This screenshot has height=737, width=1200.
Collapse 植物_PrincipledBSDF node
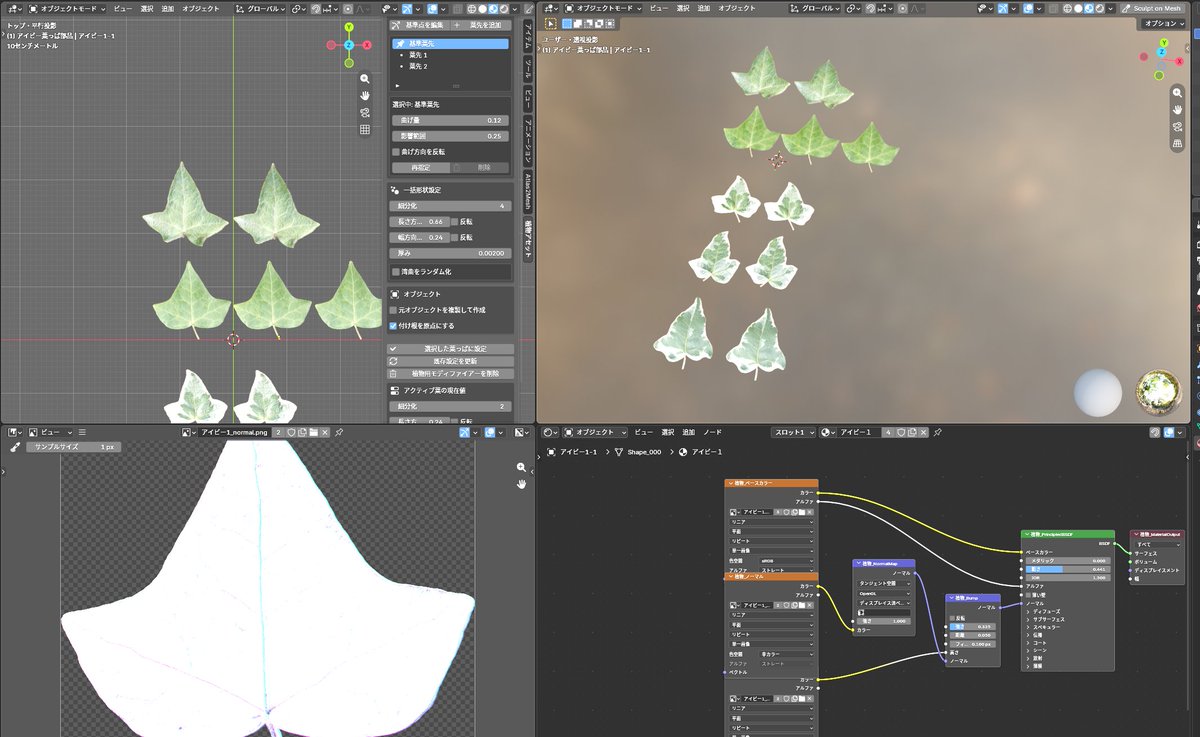click(x=1027, y=534)
